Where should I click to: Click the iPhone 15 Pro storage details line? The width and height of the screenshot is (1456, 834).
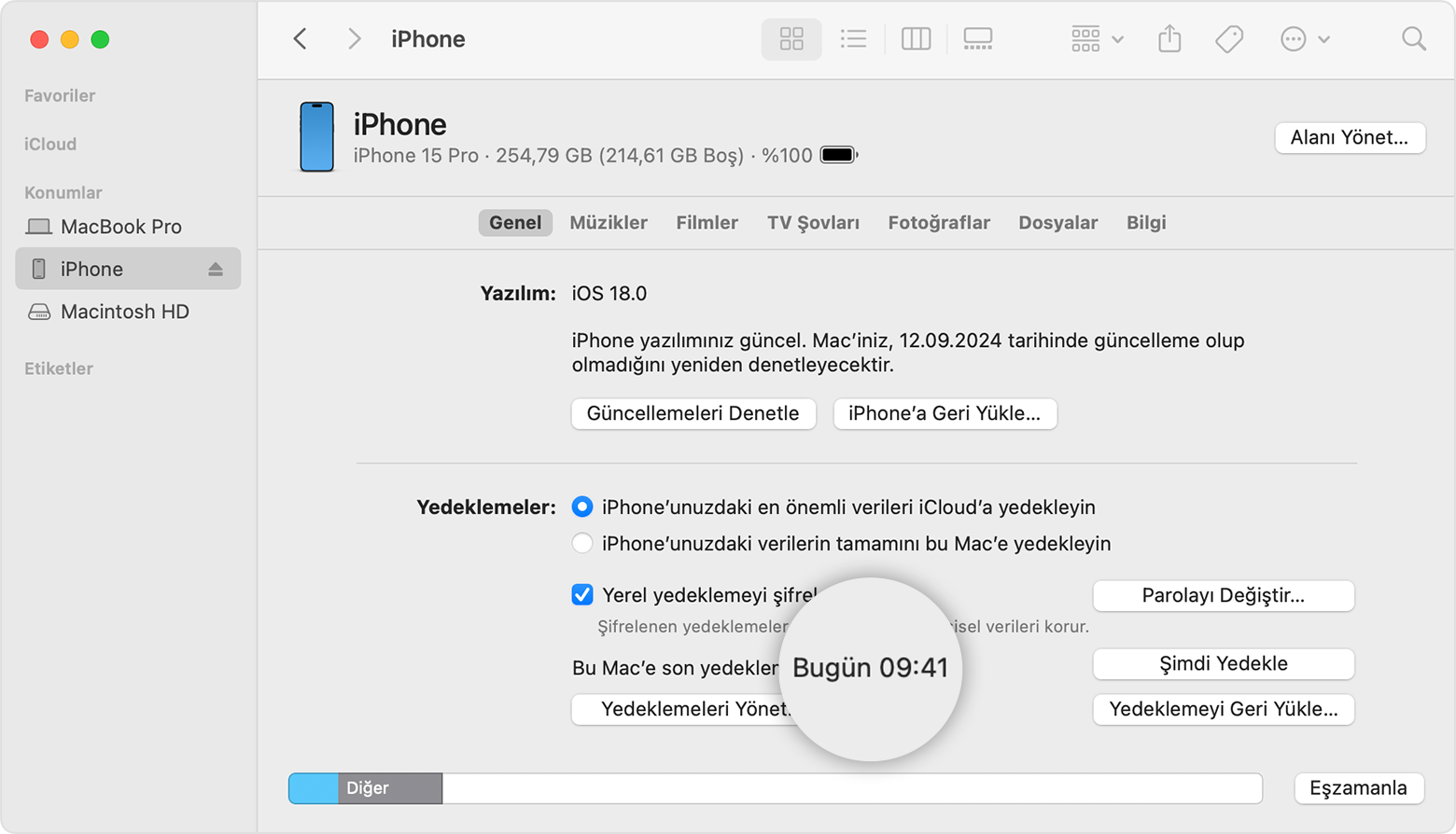pos(582,156)
